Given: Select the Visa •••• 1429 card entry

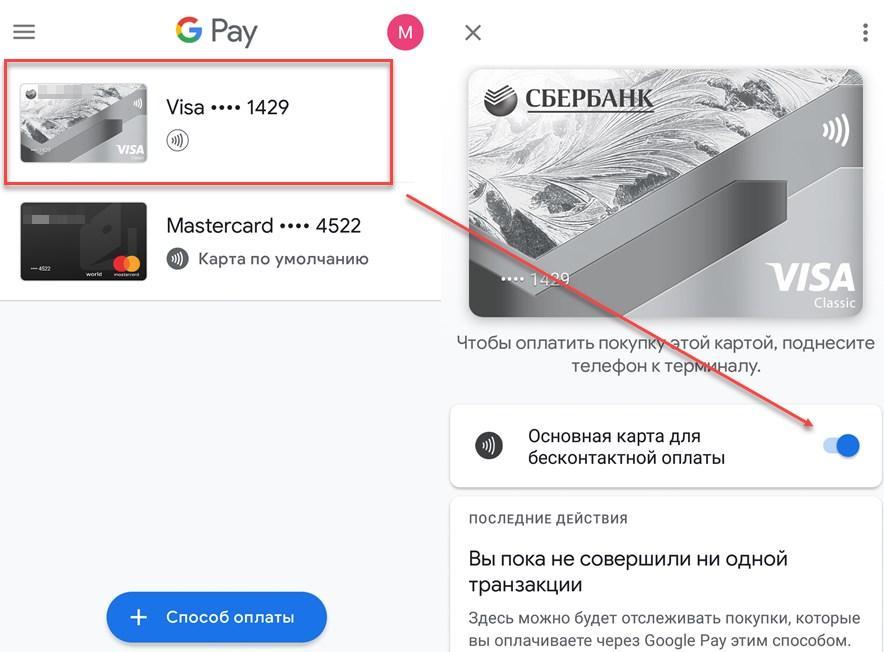Looking at the screenshot, I should pos(198,122).
